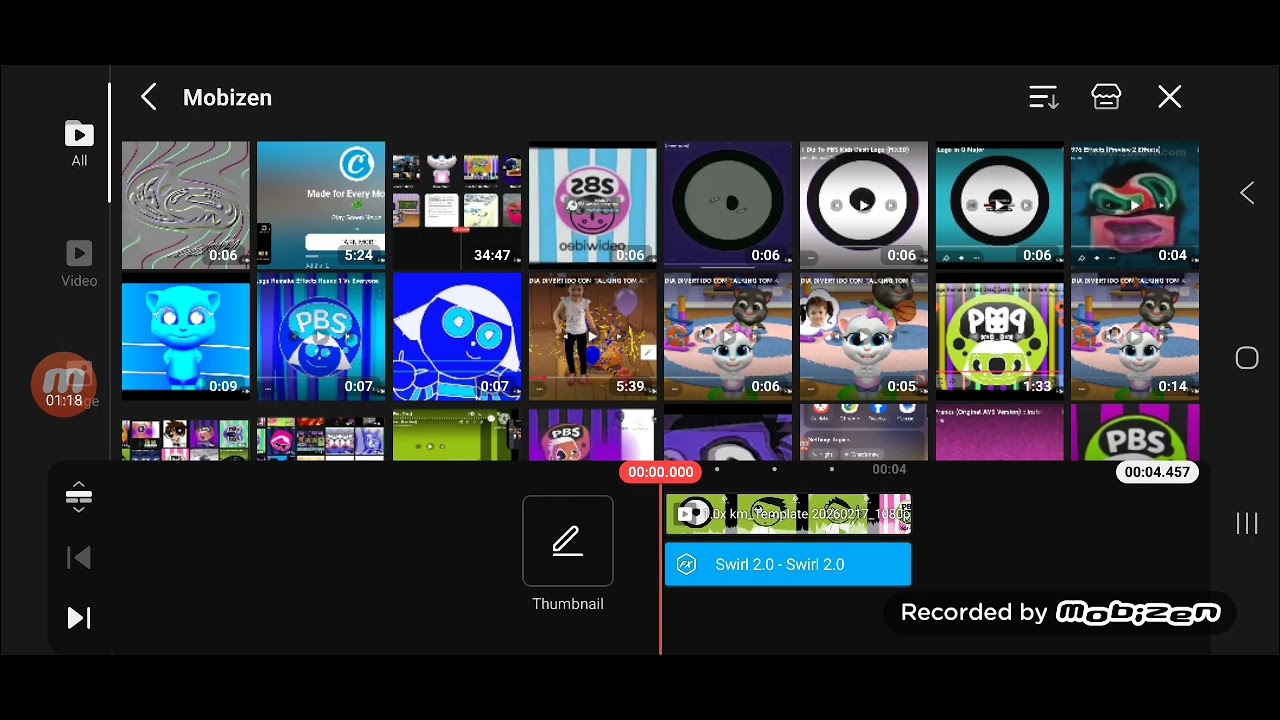Pick the dark gray circle 0:06 video

(728, 205)
